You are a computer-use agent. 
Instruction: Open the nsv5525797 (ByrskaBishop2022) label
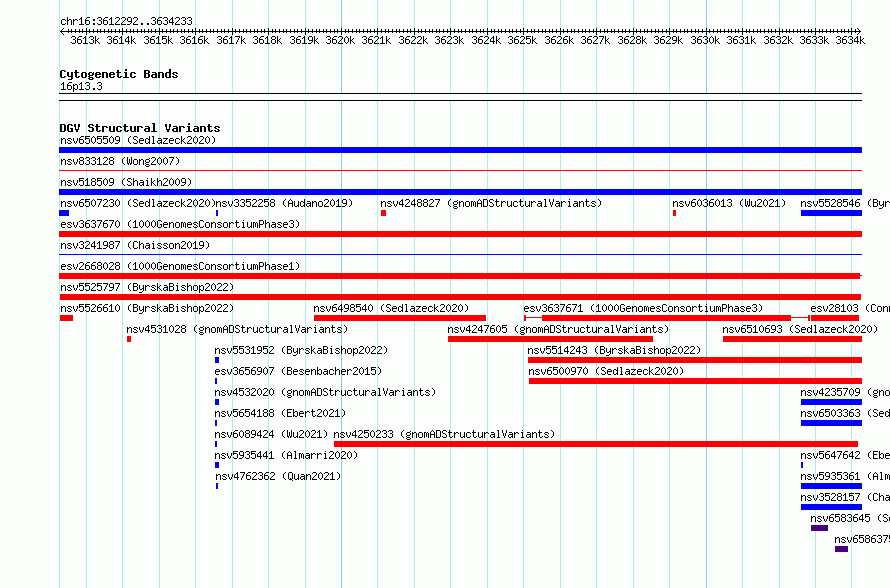[x=147, y=287]
